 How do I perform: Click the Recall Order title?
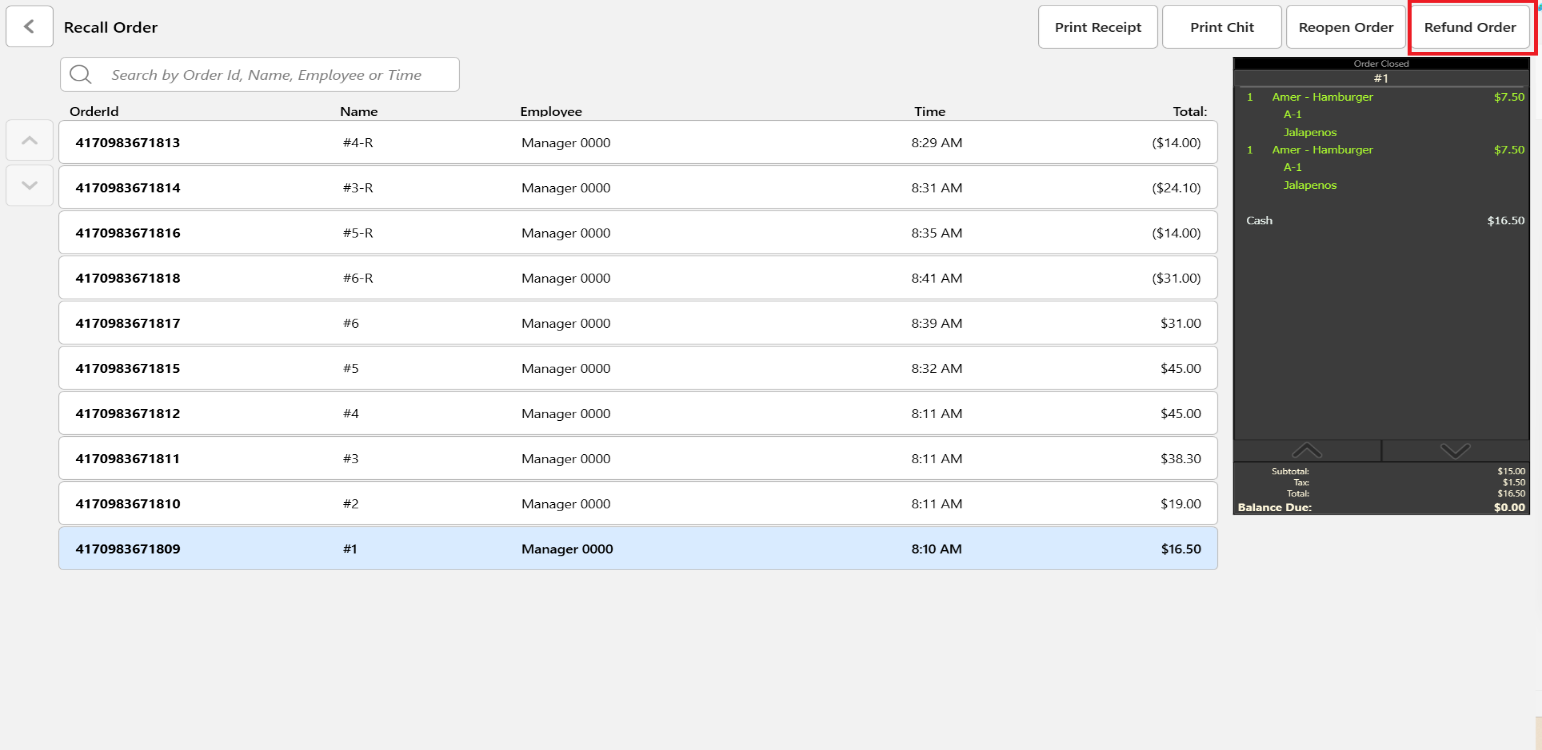[x=111, y=27]
